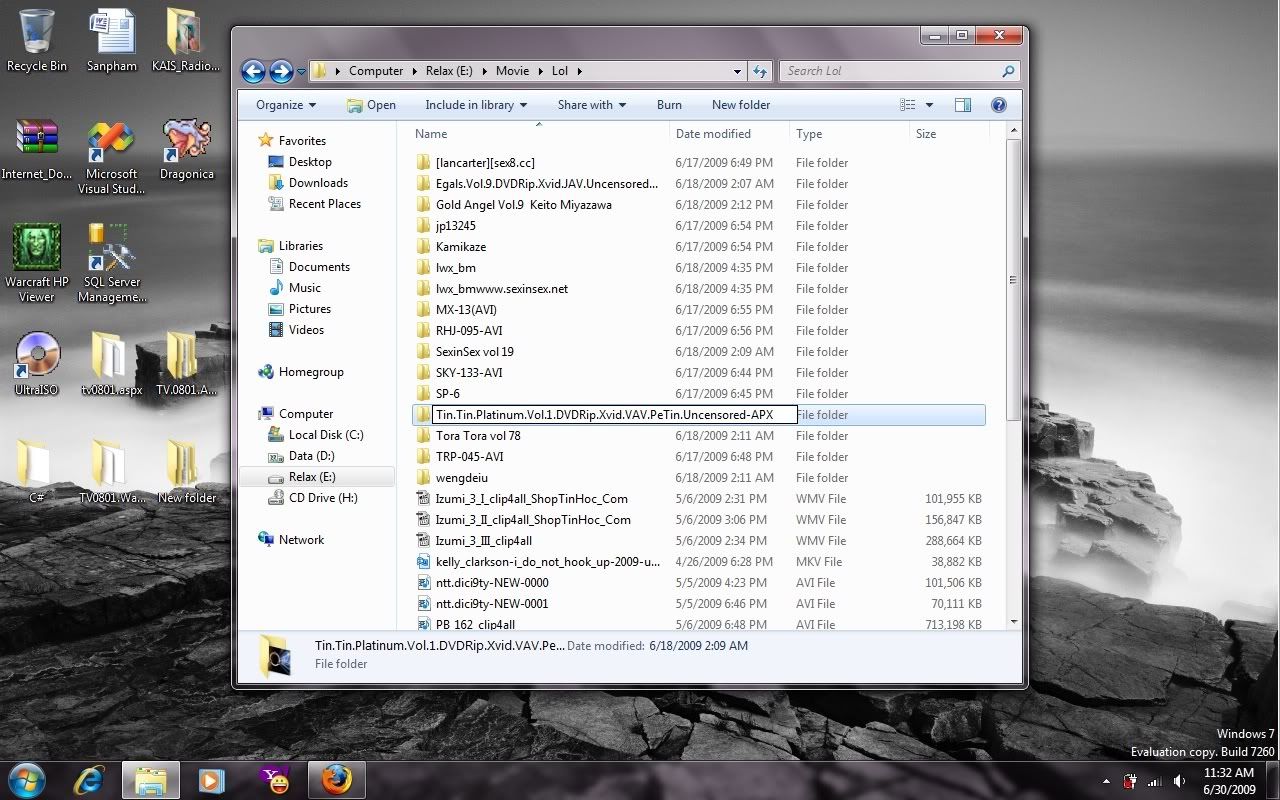Select the Kamikaze folder
This screenshot has height=800, width=1280.
[461, 247]
